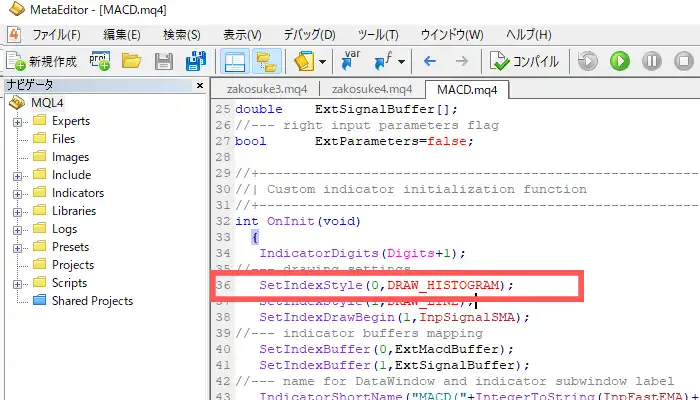Image resolution: width=700 pixels, height=400 pixels.
Task: Select the Scripts folder
Action: (69, 283)
